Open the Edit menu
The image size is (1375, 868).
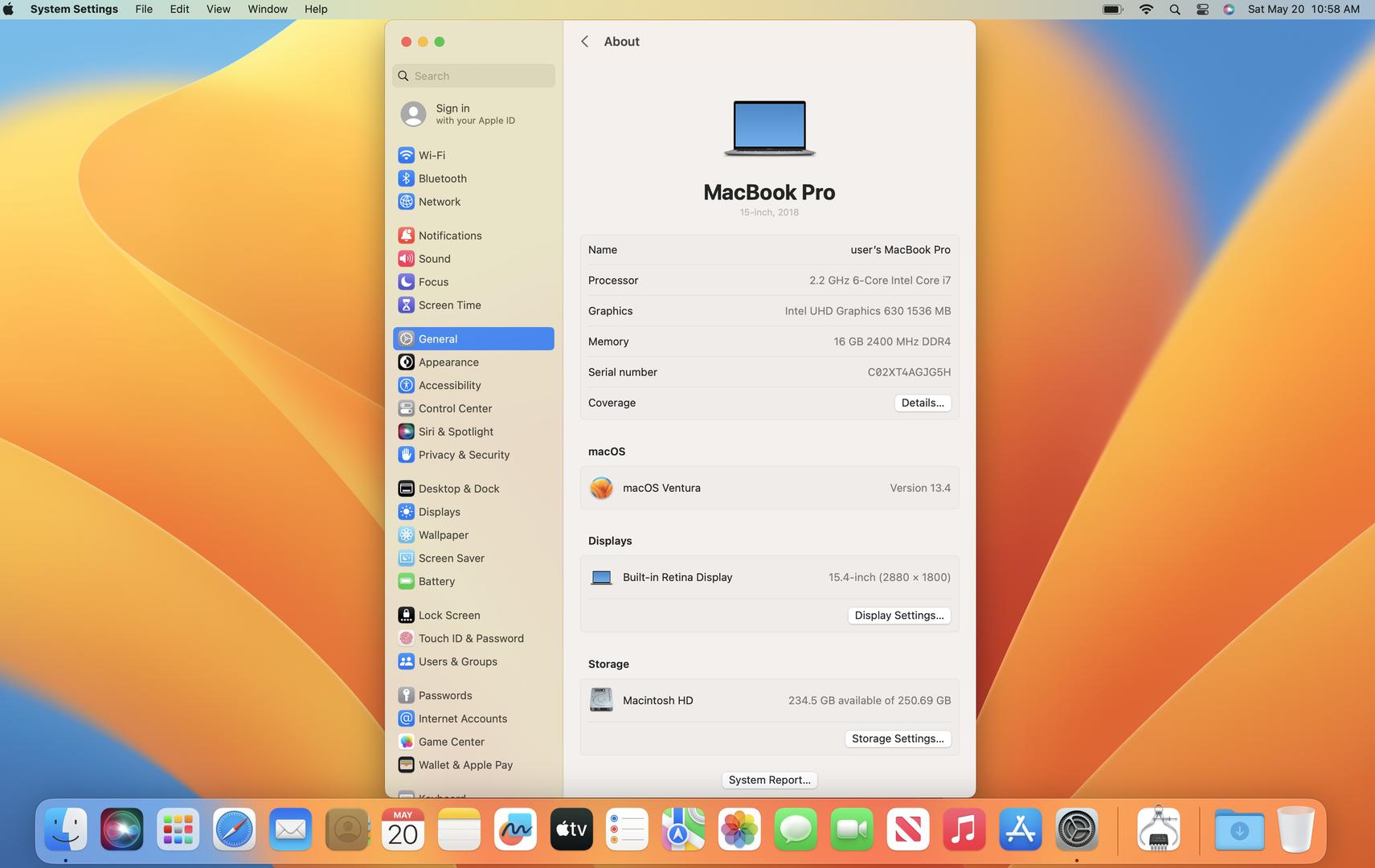[x=179, y=10]
